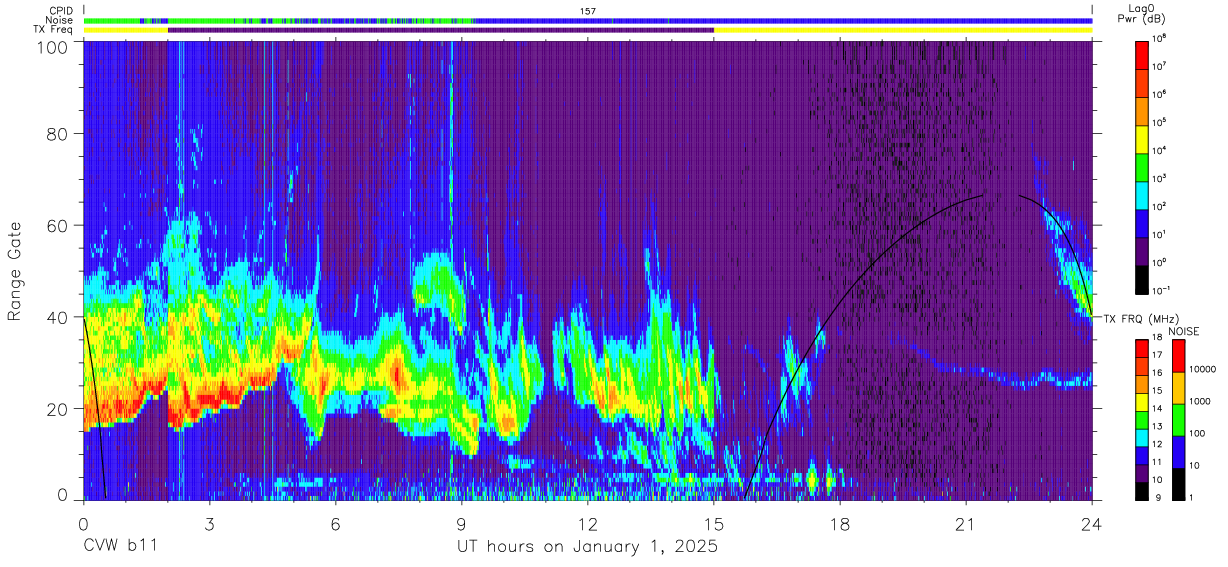Click the red segment of the TX FRQ colorbar
The image size is (1228, 567).
click(1142, 348)
